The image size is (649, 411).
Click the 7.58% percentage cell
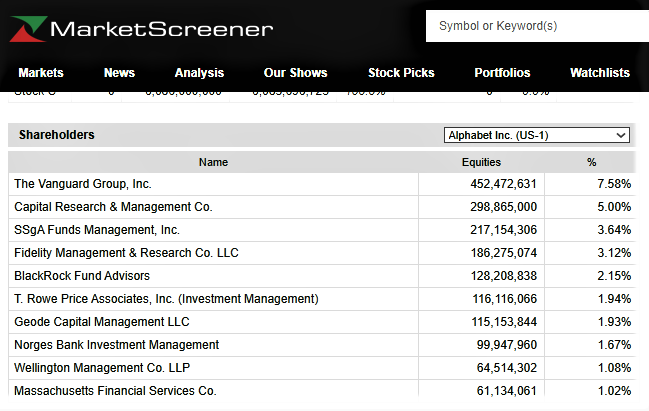pyautogui.click(x=614, y=184)
